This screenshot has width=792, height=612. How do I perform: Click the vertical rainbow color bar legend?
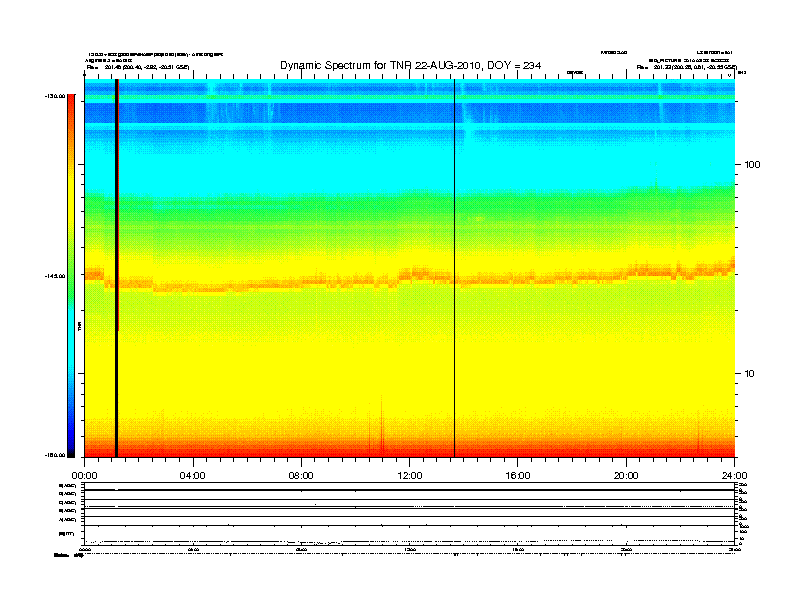point(71,276)
